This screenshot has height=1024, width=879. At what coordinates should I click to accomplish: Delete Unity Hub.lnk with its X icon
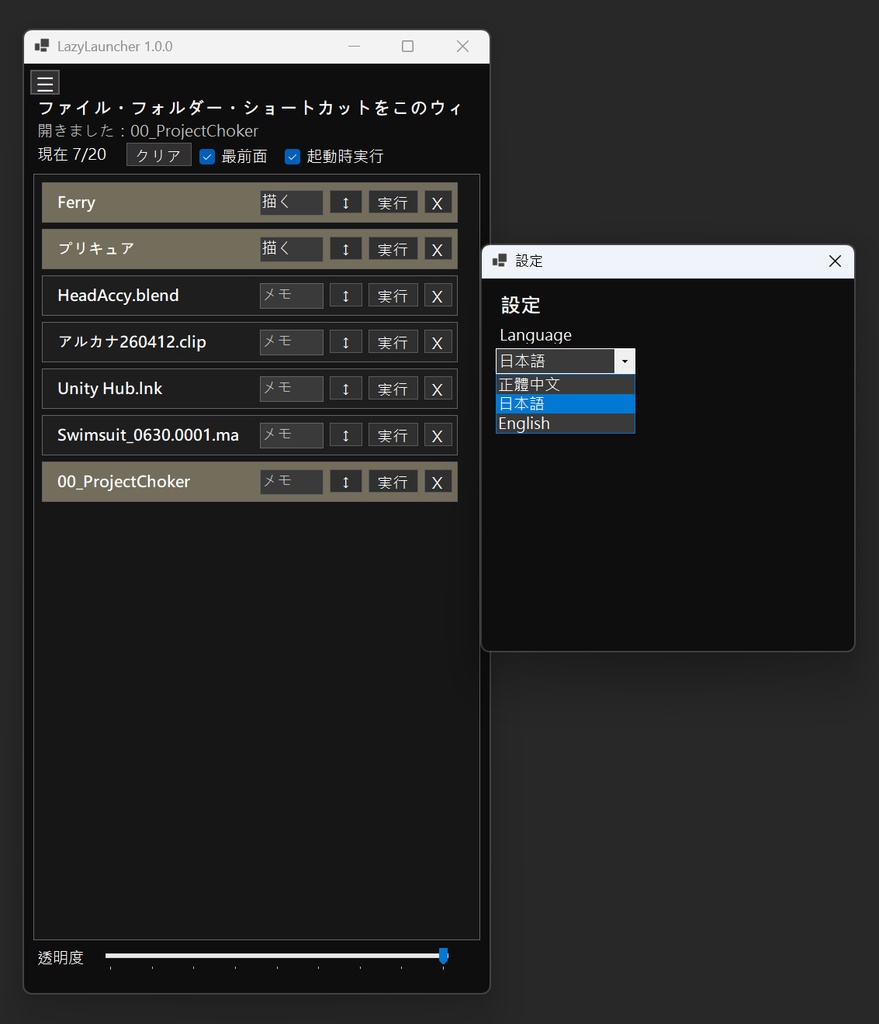[x=437, y=388]
